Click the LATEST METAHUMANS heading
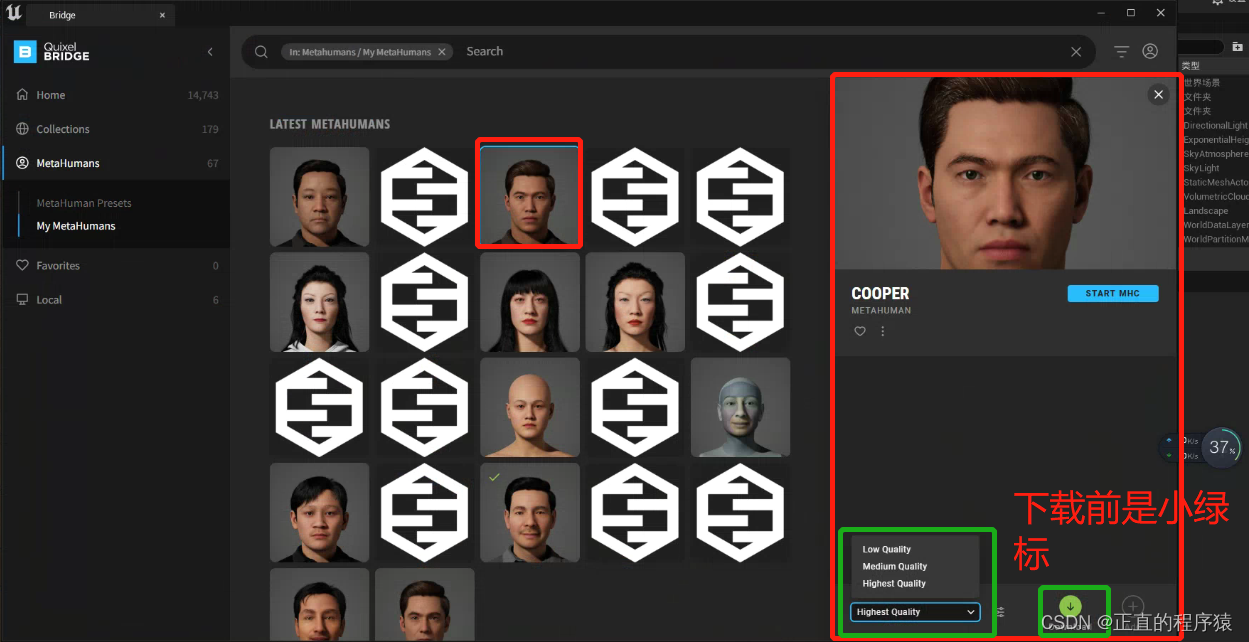This screenshot has width=1249, height=642. pyautogui.click(x=330, y=124)
